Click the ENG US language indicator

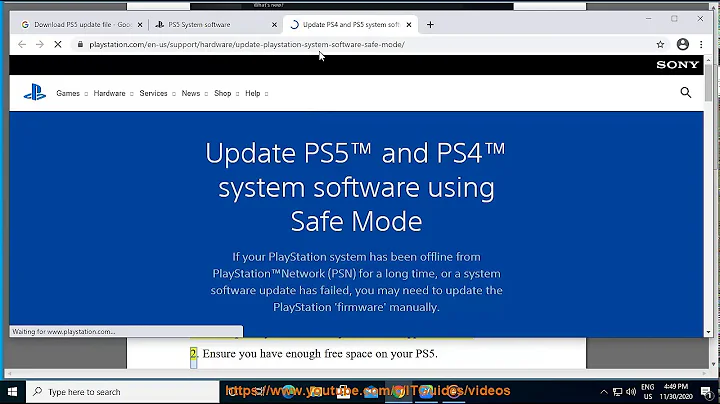click(647, 392)
